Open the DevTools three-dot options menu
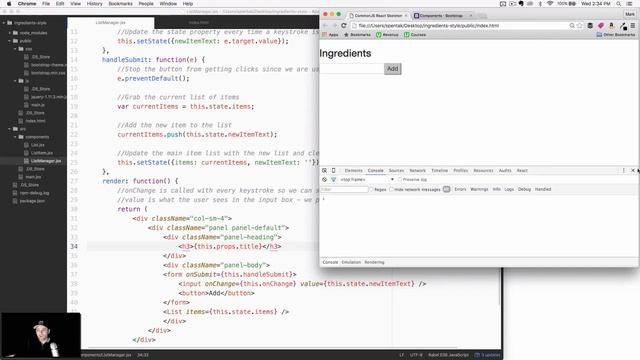 624,171
